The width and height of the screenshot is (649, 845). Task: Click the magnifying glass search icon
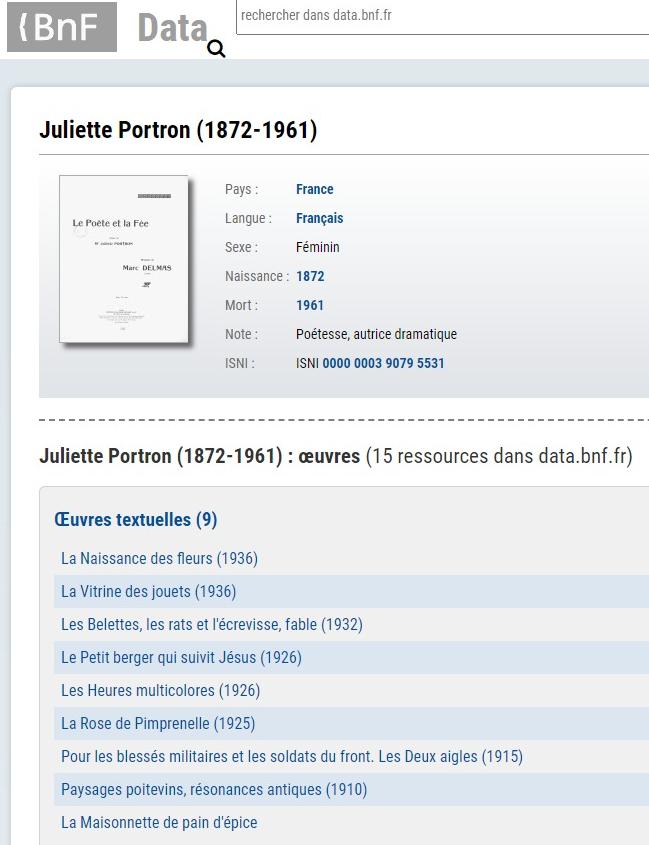(216, 49)
